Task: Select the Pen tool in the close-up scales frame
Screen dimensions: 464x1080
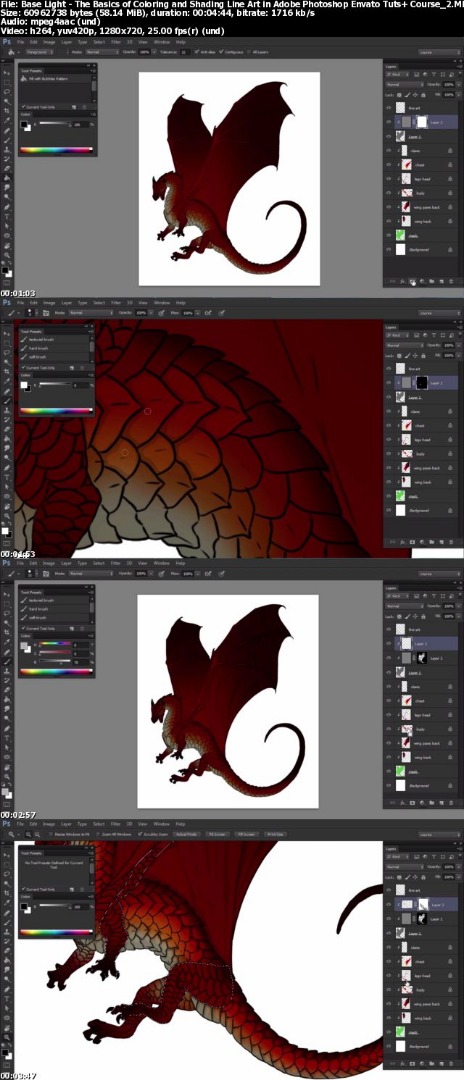Action: coord(7,468)
